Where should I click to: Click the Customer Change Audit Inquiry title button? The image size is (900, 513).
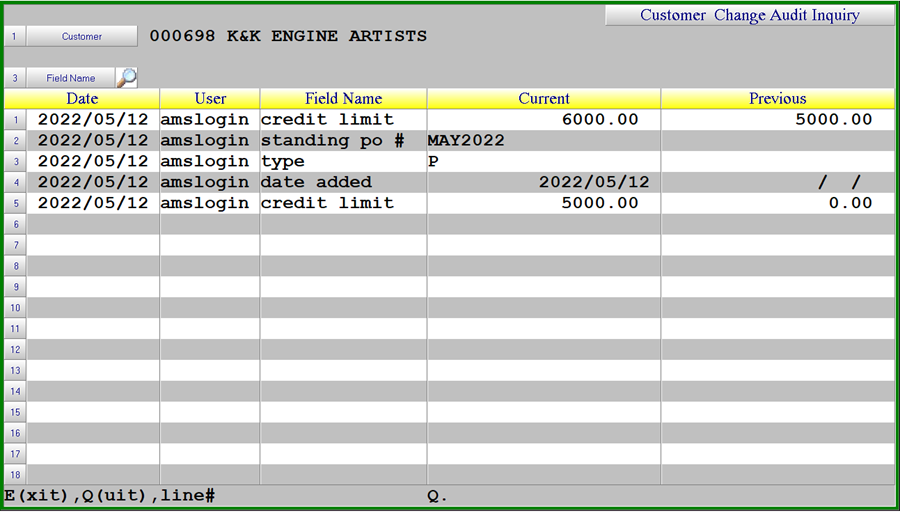pyautogui.click(x=750, y=15)
